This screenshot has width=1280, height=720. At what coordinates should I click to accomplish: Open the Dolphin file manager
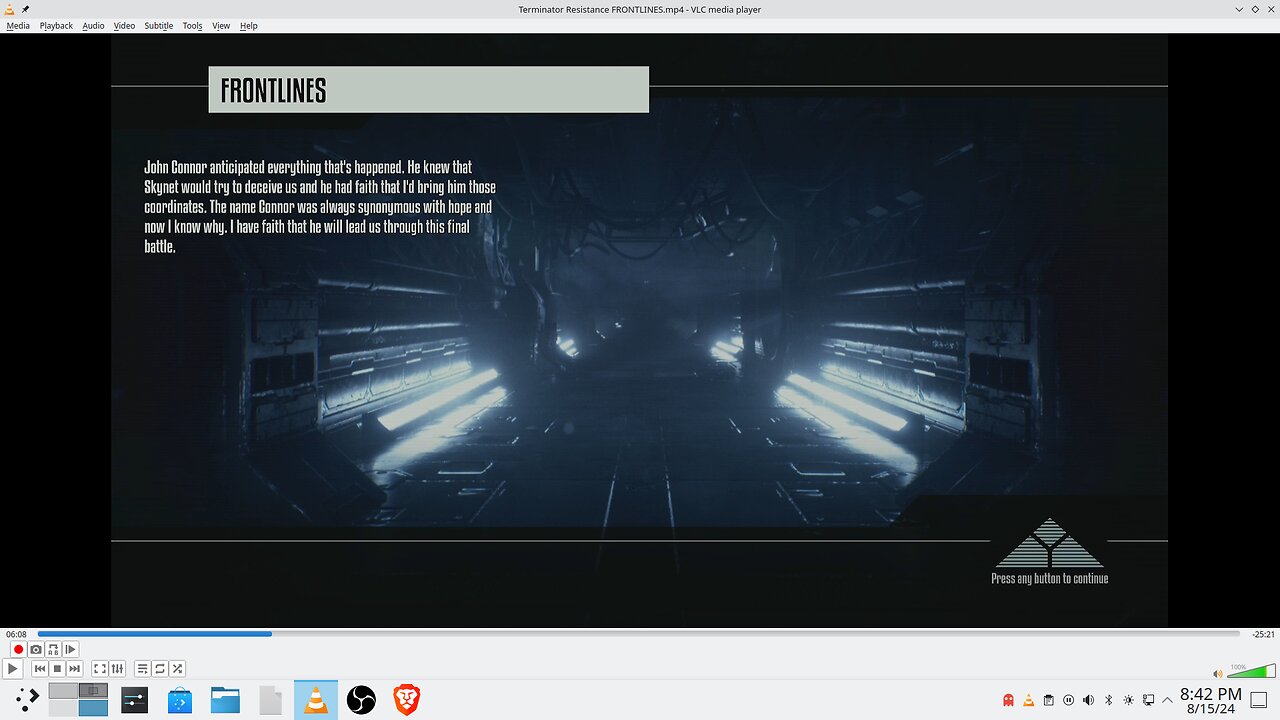pos(225,700)
